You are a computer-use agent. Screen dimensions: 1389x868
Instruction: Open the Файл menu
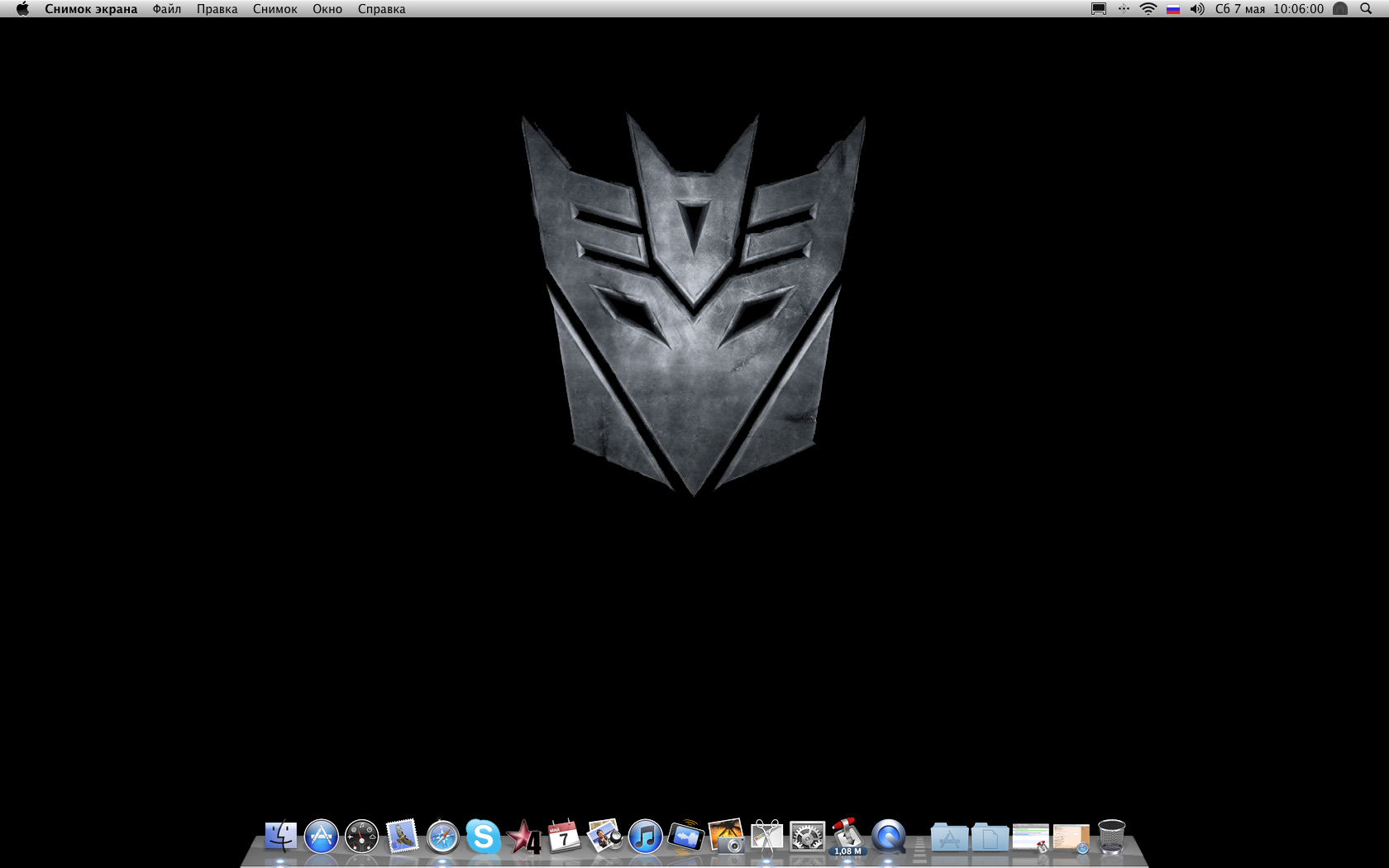pos(167,9)
